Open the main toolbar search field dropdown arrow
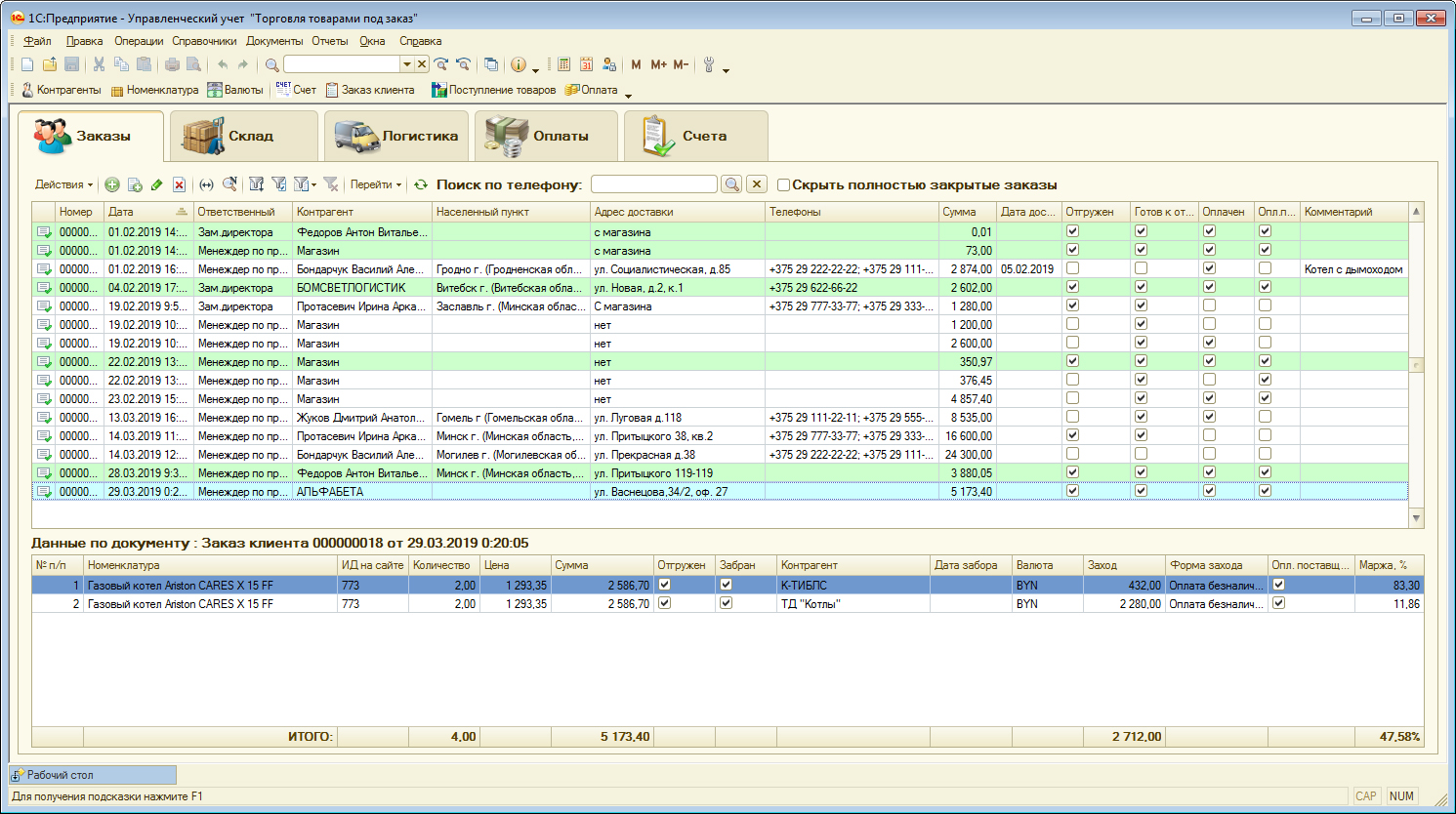This screenshot has height=814, width=1456. coord(407,64)
